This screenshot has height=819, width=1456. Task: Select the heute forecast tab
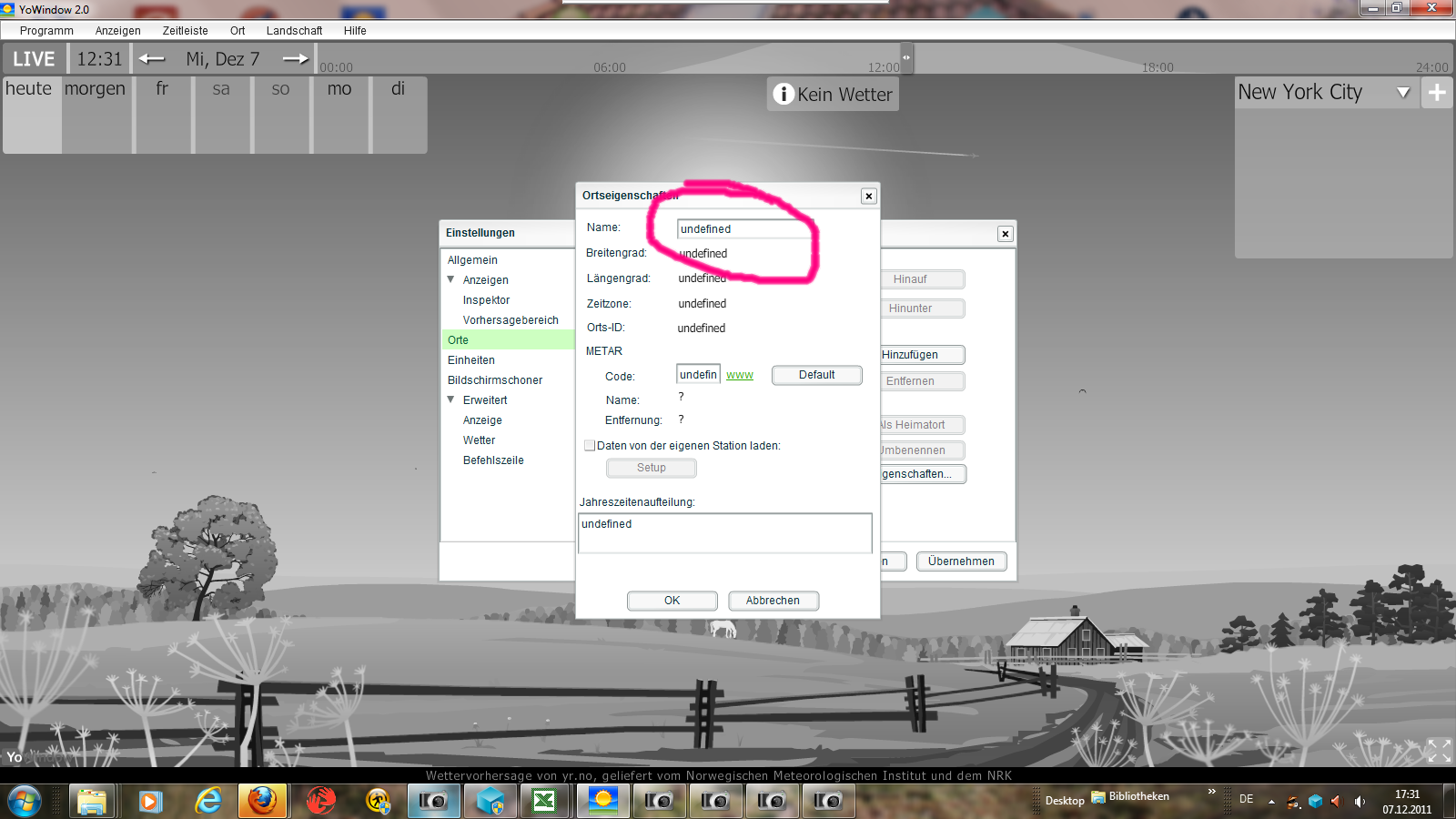[x=31, y=115]
